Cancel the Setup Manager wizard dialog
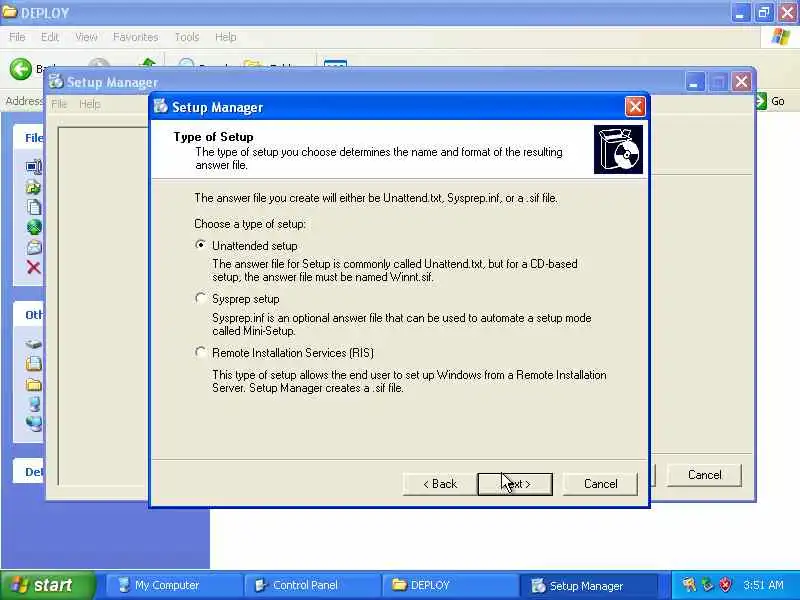The image size is (800, 600). (600, 484)
